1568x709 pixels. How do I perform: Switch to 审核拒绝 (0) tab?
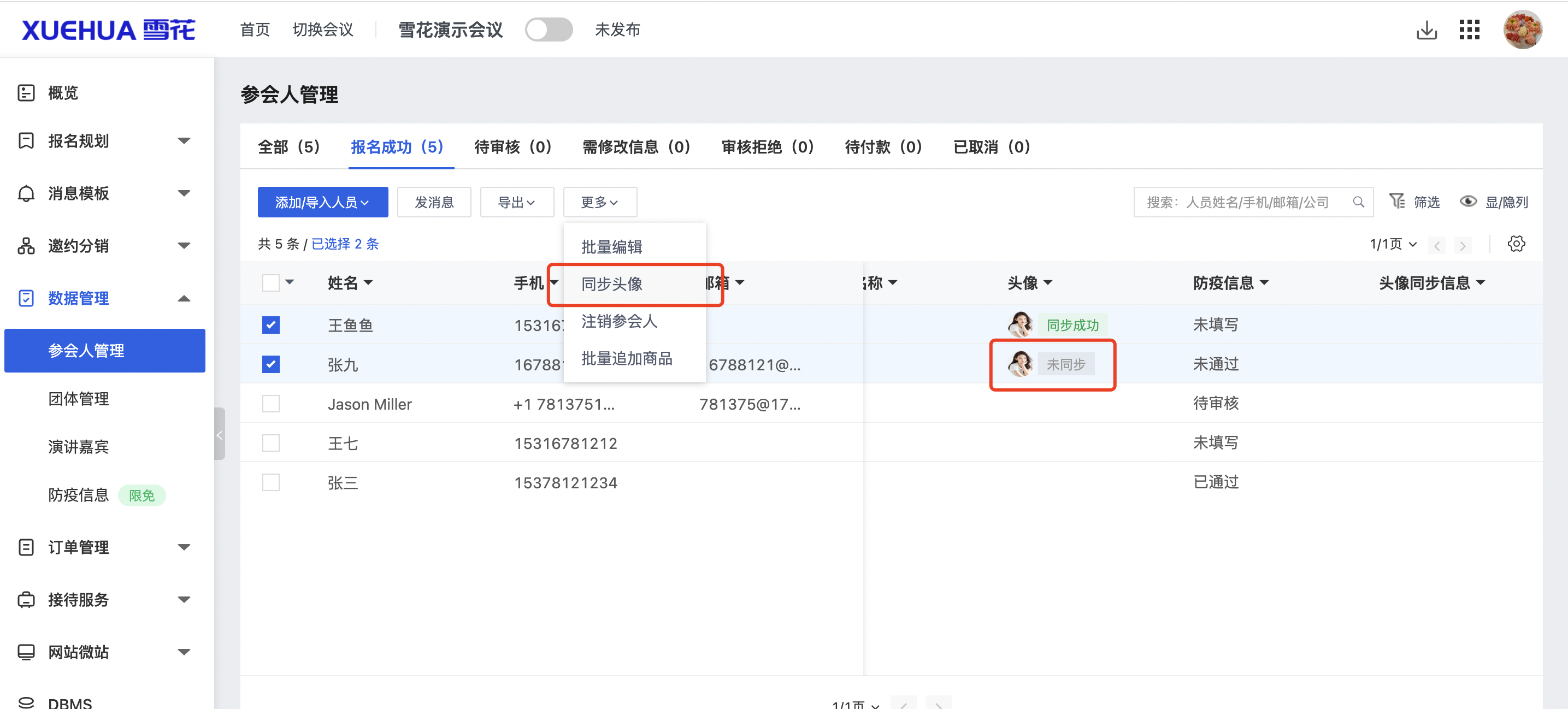point(768,147)
